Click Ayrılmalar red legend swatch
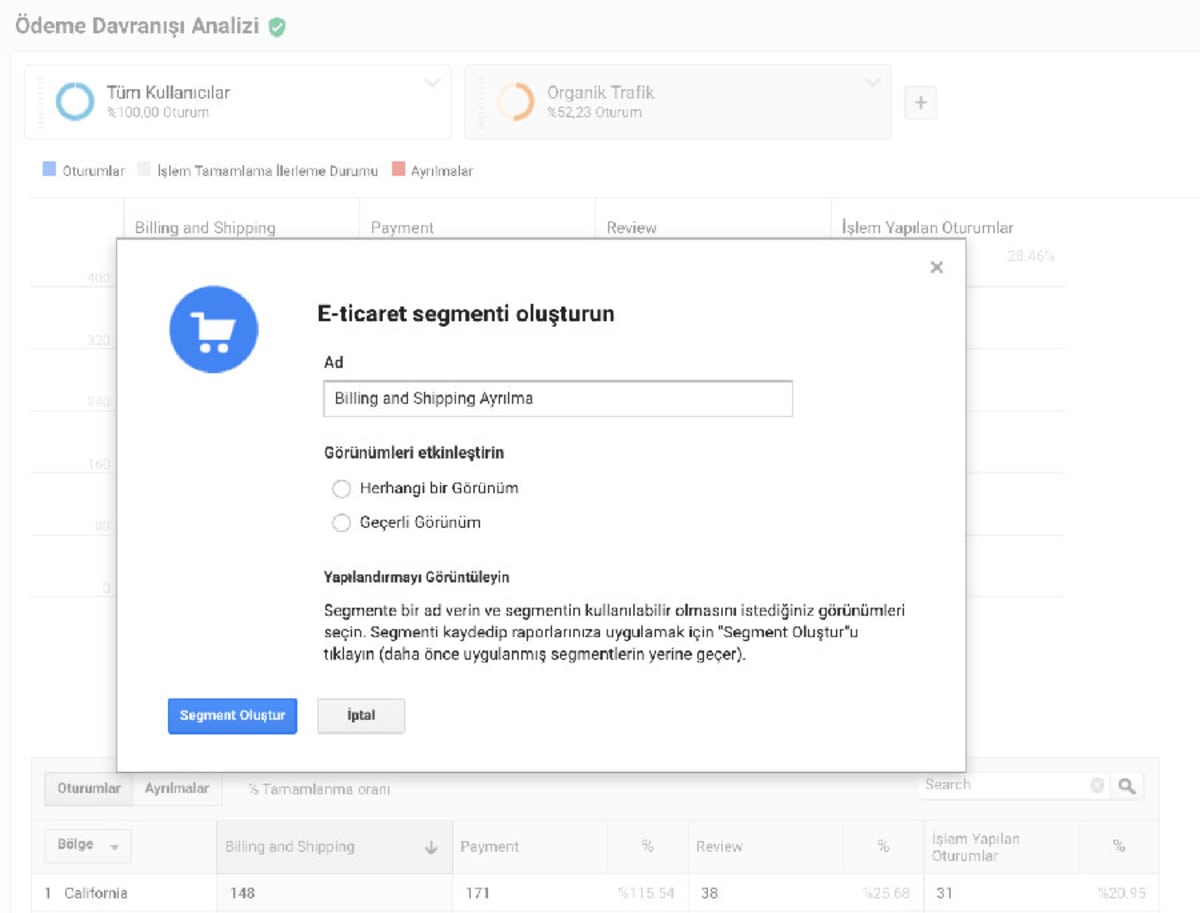Image resolution: width=1200 pixels, height=913 pixels. pyautogui.click(x=399, y=170)
